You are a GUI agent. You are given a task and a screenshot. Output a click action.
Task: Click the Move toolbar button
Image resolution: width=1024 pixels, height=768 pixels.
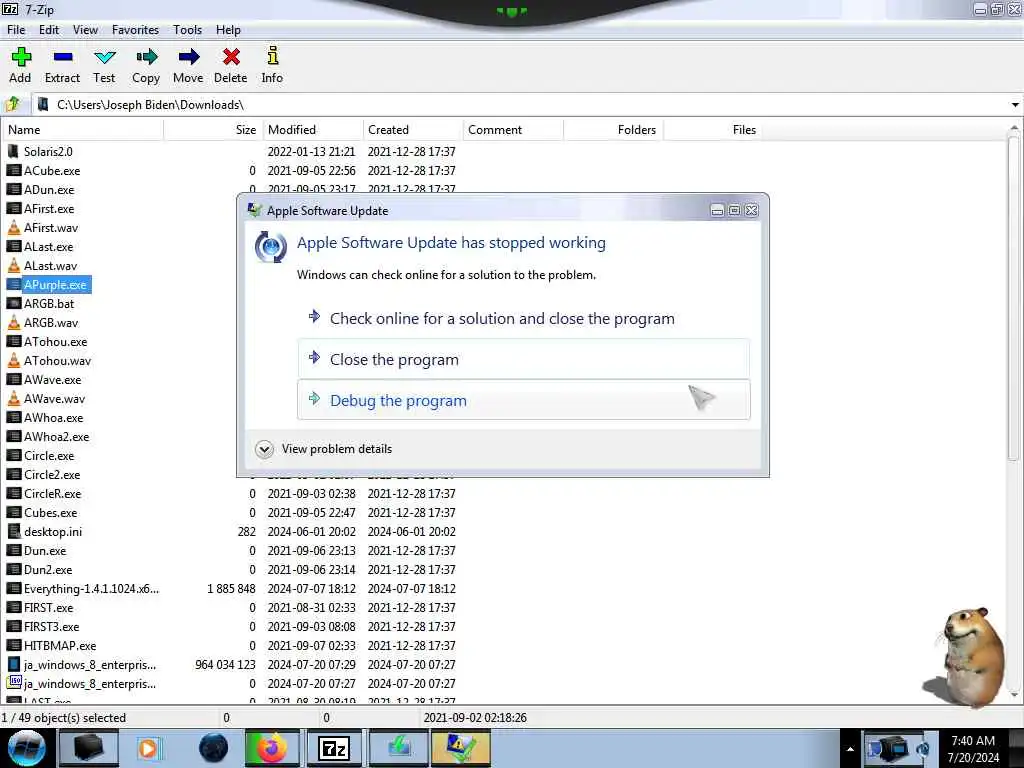tap(188, 65)
